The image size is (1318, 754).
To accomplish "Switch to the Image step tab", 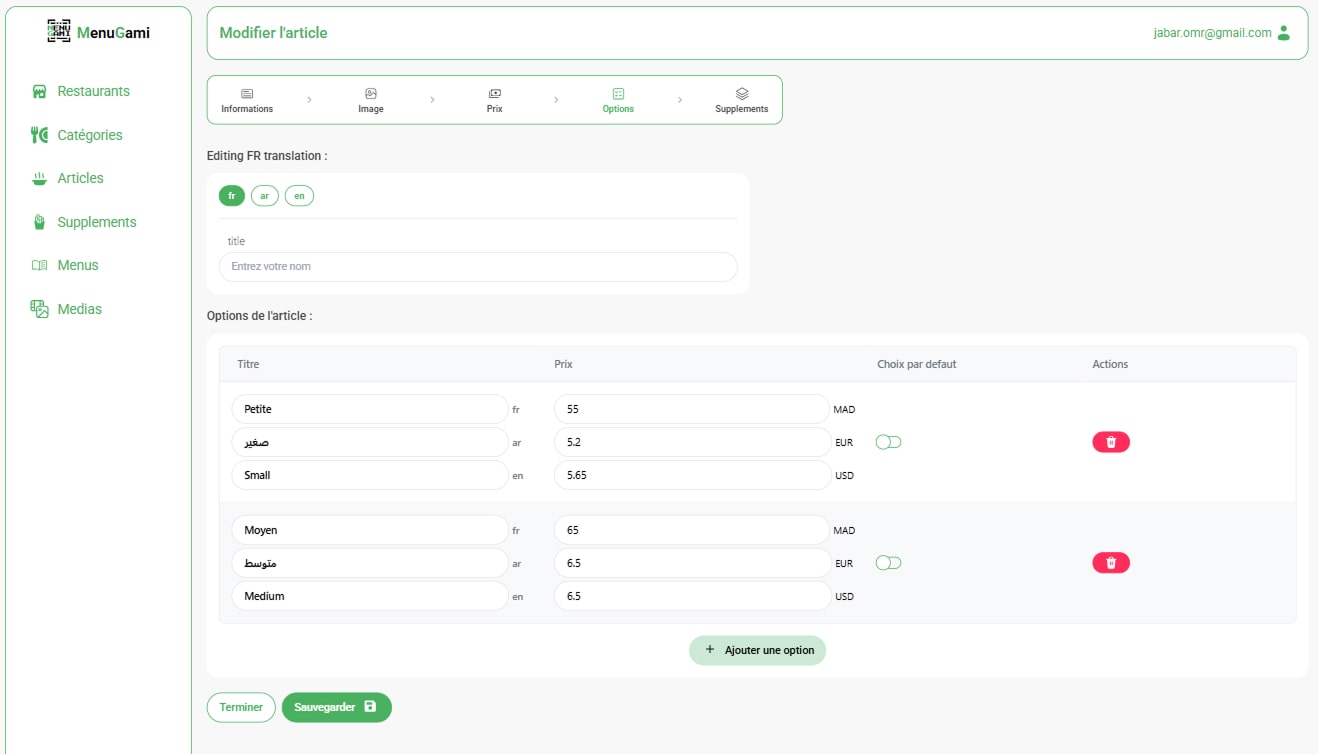I will [371, 100].
